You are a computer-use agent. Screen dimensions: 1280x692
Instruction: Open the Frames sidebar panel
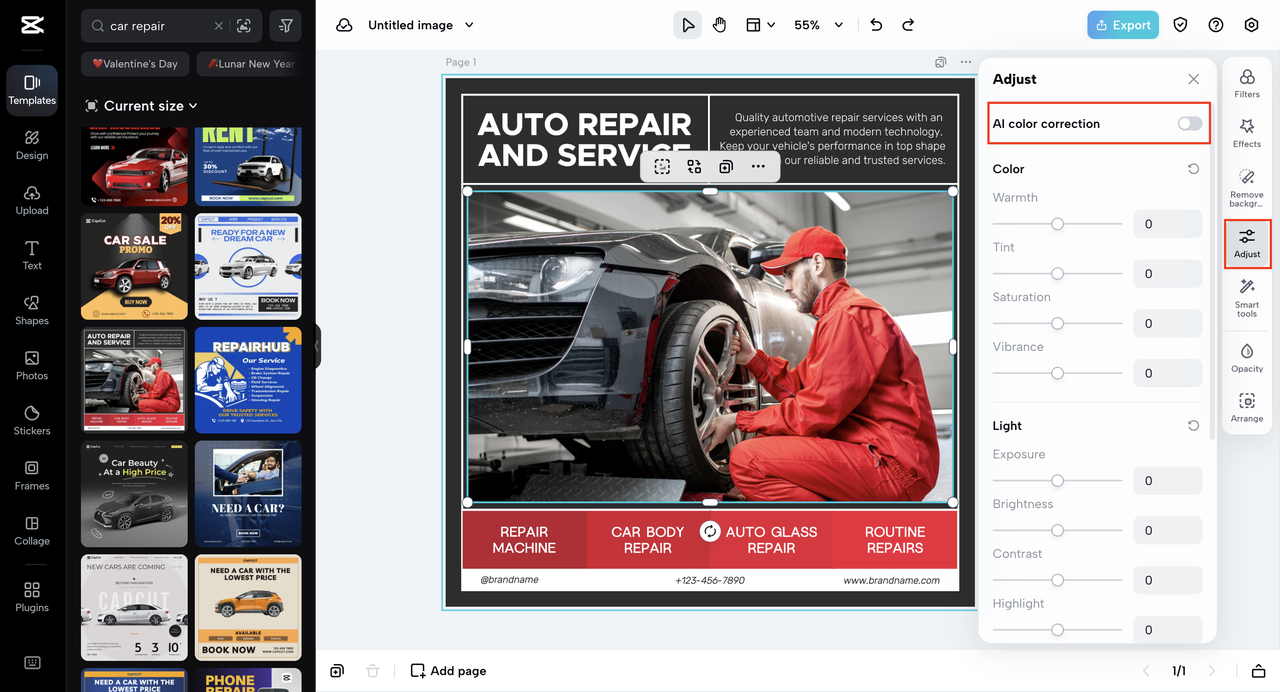click(32, 475)
